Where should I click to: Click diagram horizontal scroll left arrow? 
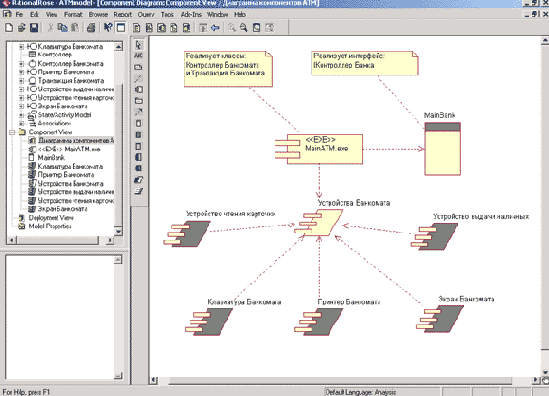pyautogui.click(x=154, y=380)
